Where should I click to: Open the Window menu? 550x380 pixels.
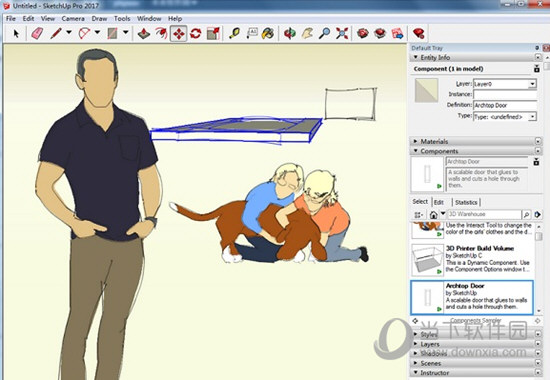click(149, 19)
